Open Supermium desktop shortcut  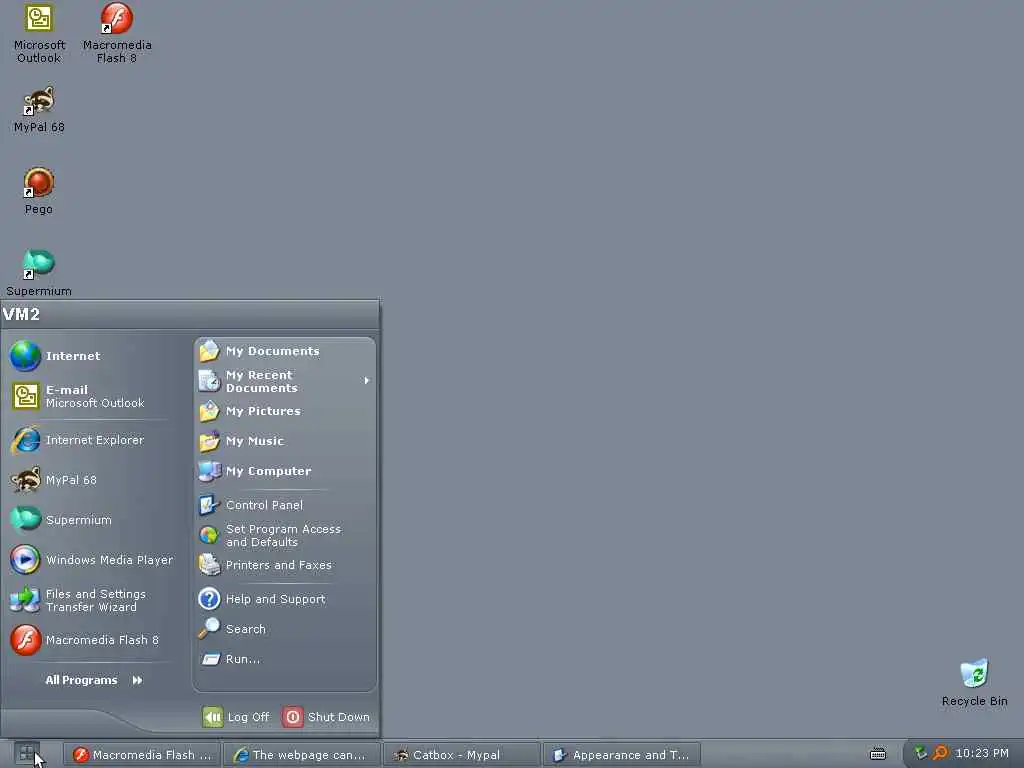(39, 273)
